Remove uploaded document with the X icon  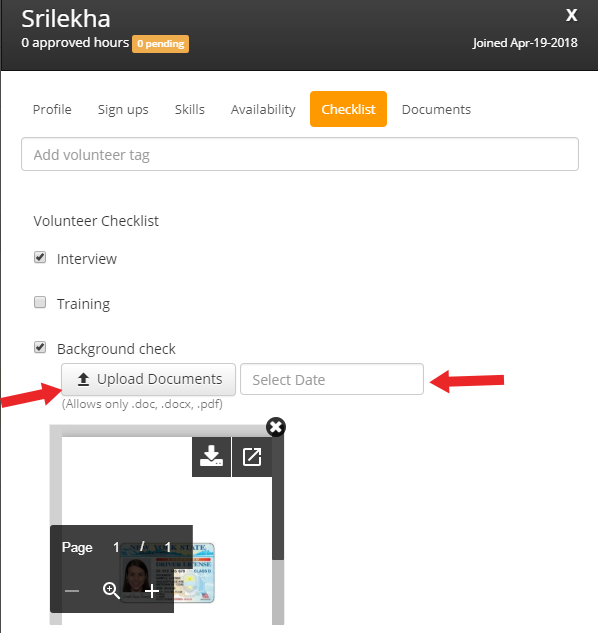(276, 427)
